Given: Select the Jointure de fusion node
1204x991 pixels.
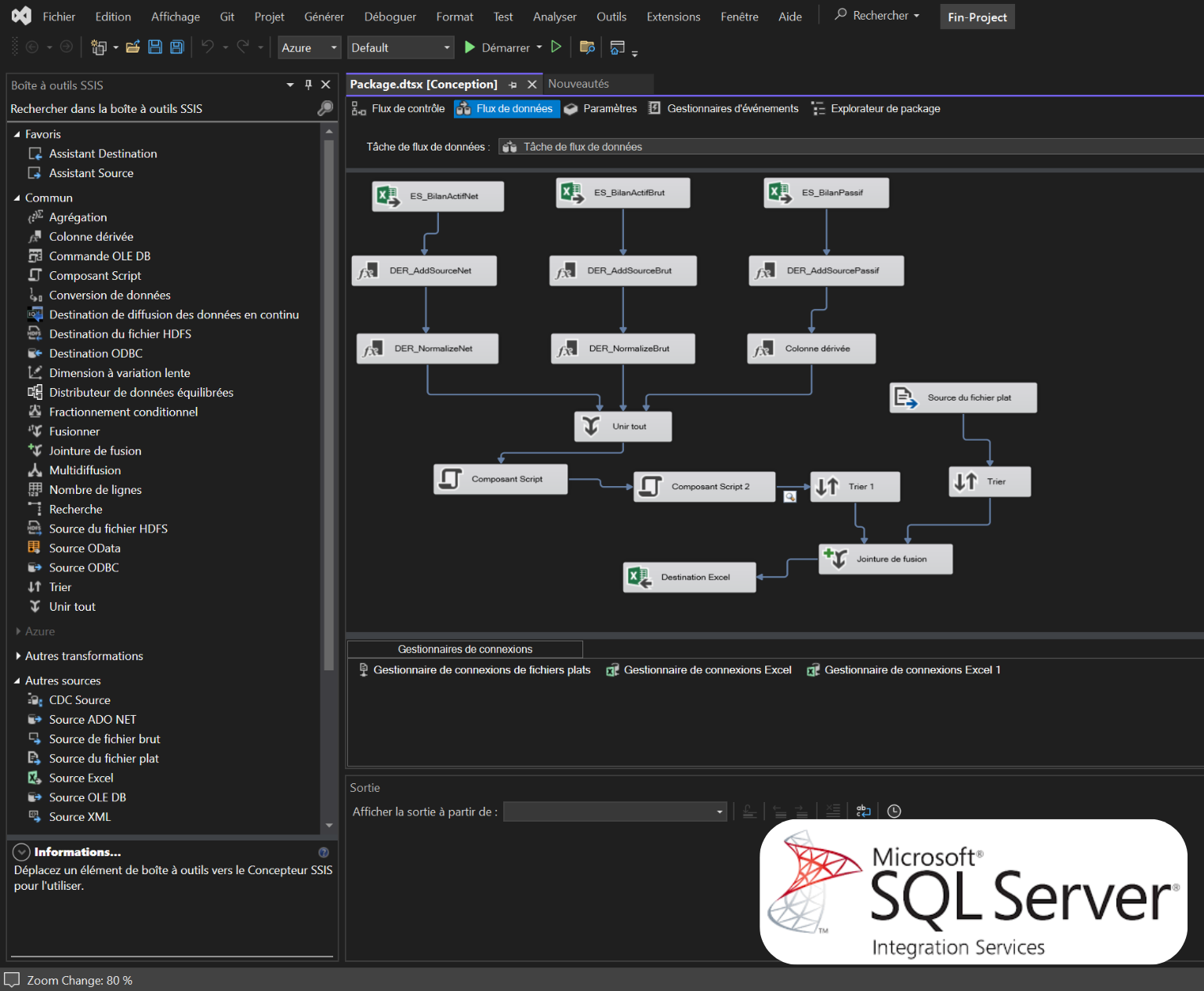Looking at the screenshot, I should [x=885, y=559].
